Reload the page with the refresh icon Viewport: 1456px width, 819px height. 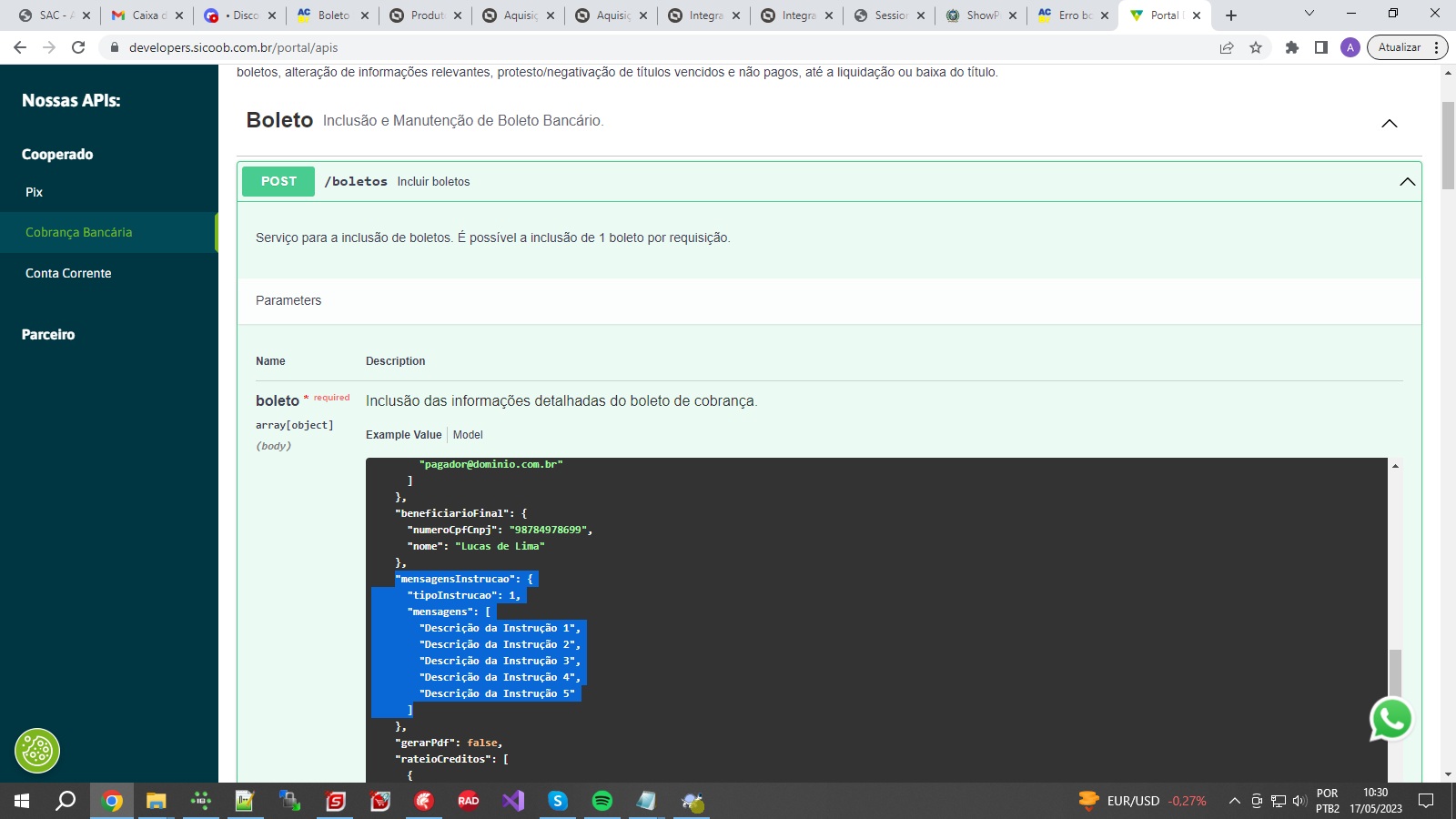[78, 47]
